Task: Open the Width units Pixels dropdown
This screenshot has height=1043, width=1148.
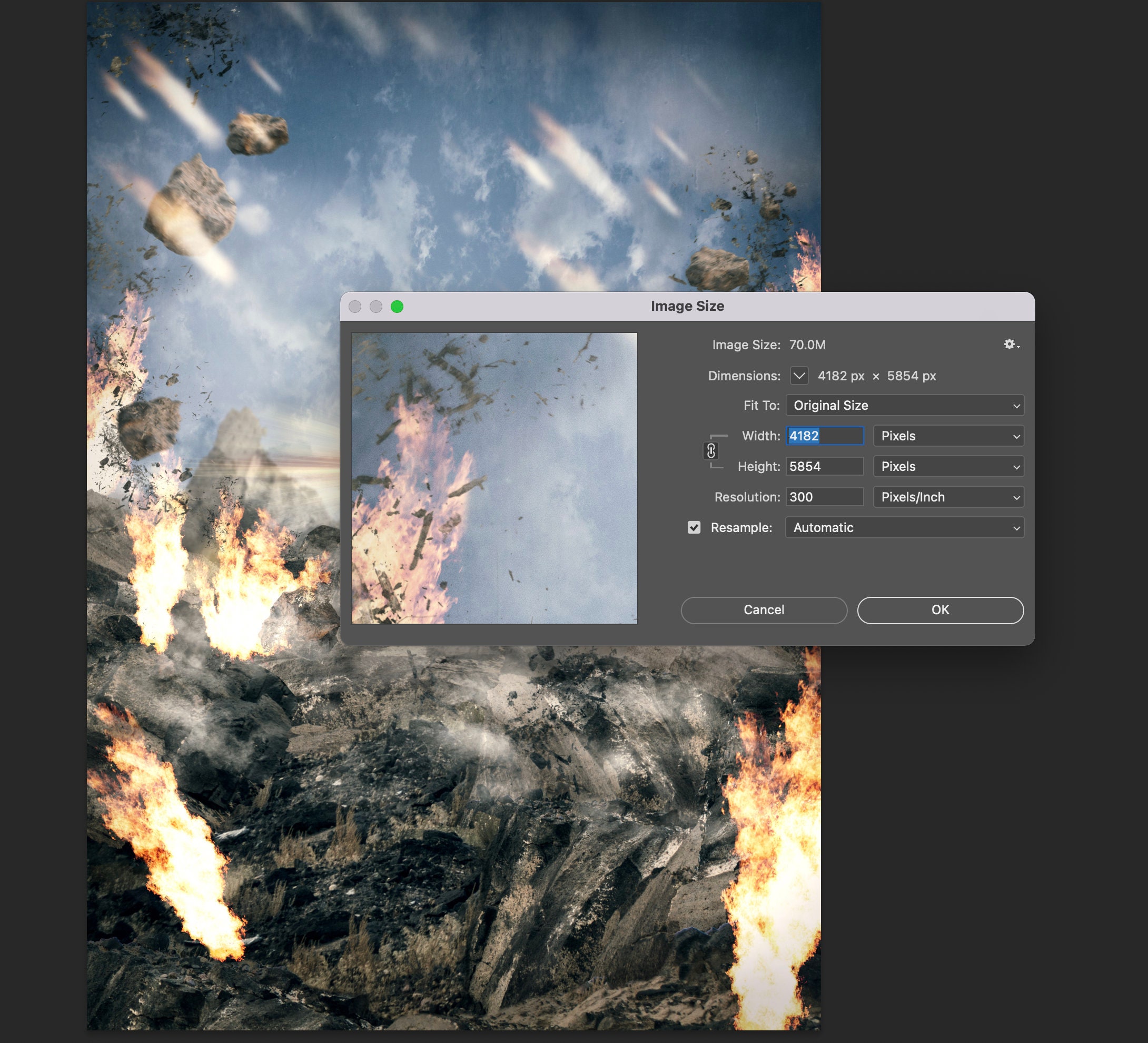Action: click(x=949, y=436)
